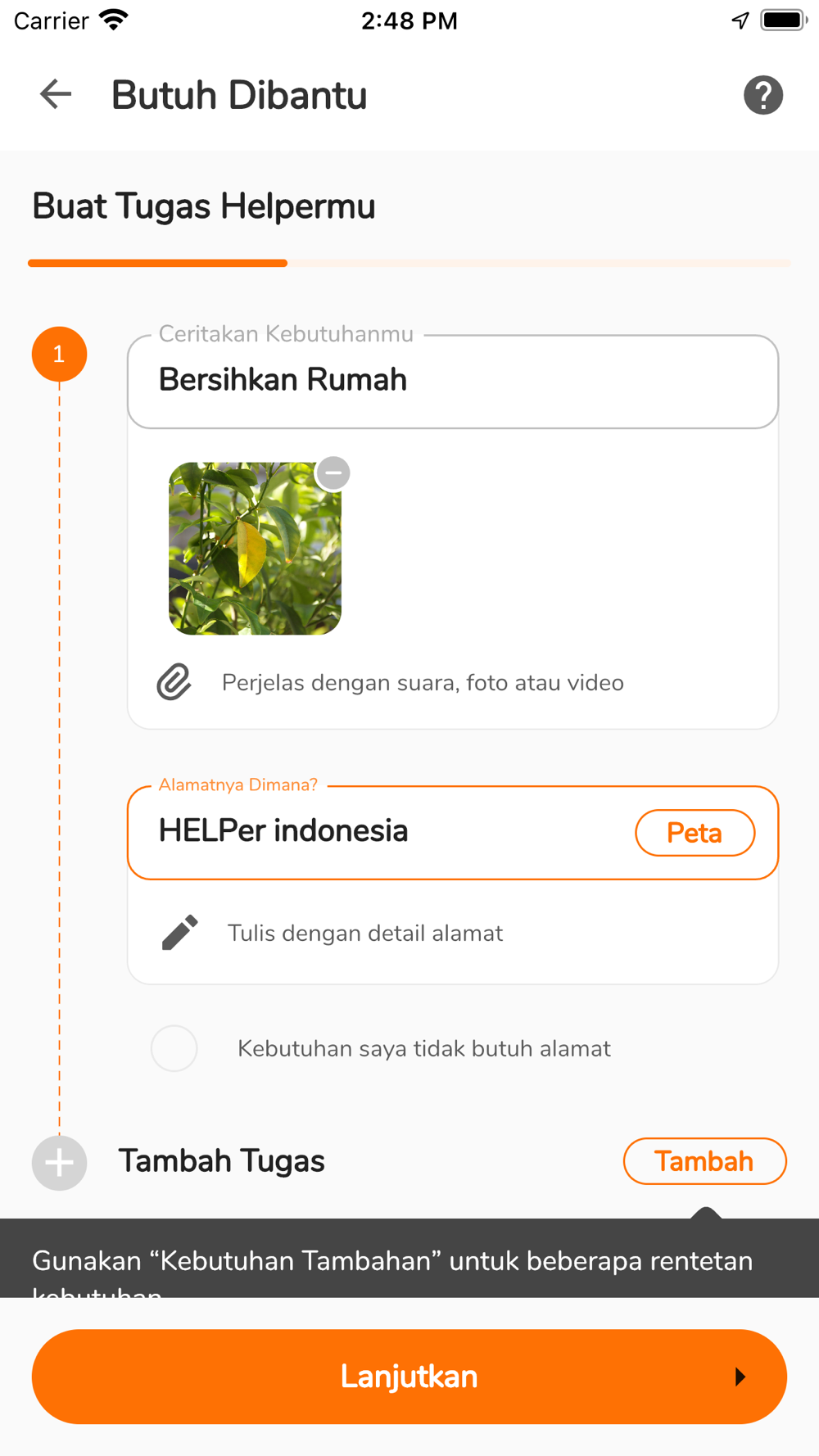This screenshot has width=819, height=1456.
Task: Tap the Tambah button
Action: click(x=704, y=1161)
